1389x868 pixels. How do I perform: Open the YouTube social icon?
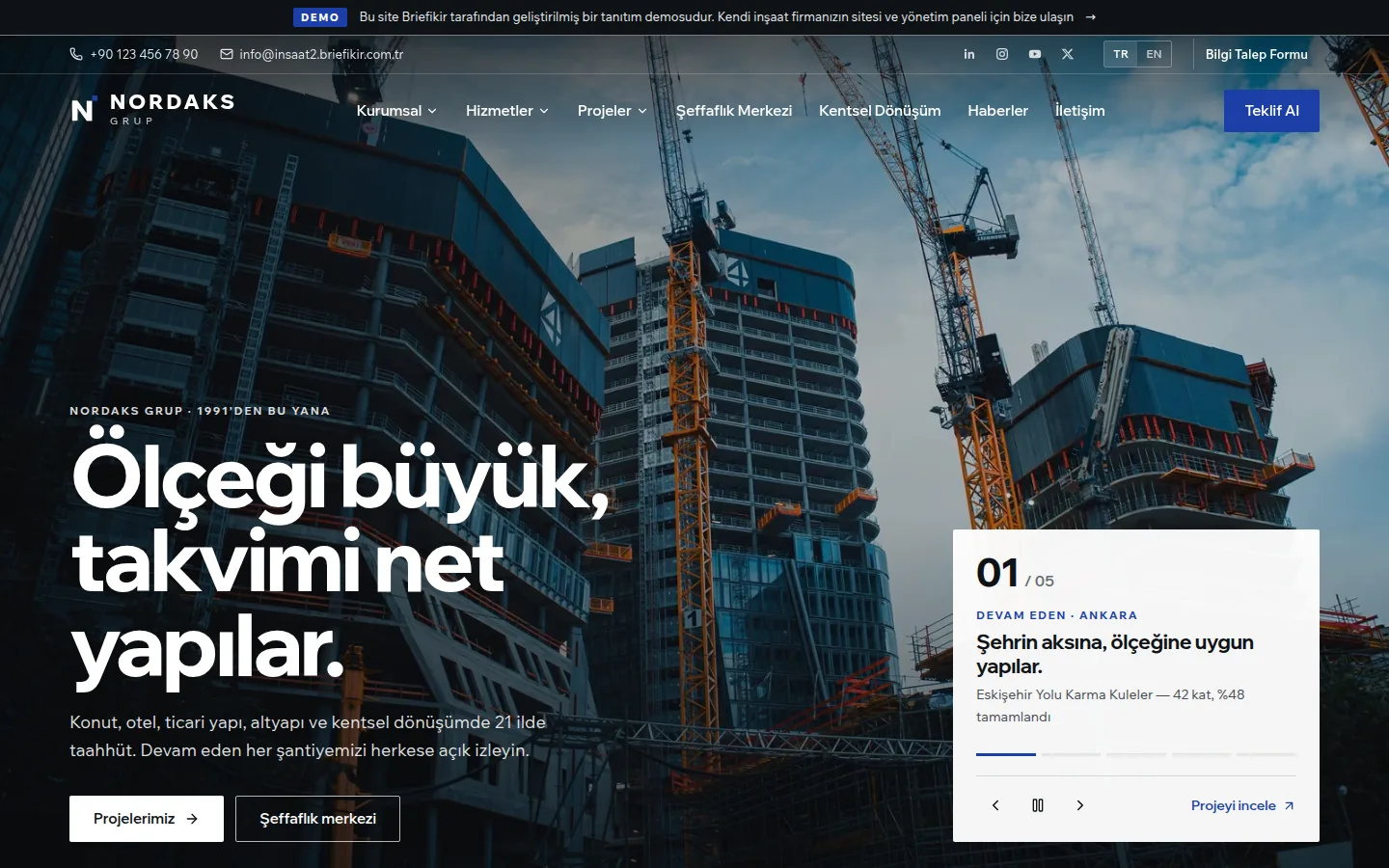[x=1035, y=54]
